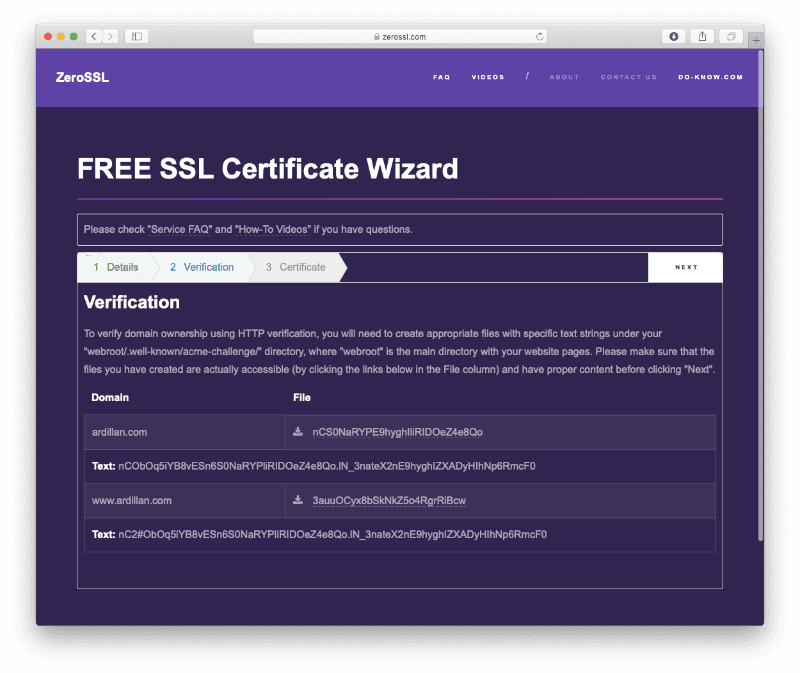
Task: Click the Safari share icon
Action: 703,36
